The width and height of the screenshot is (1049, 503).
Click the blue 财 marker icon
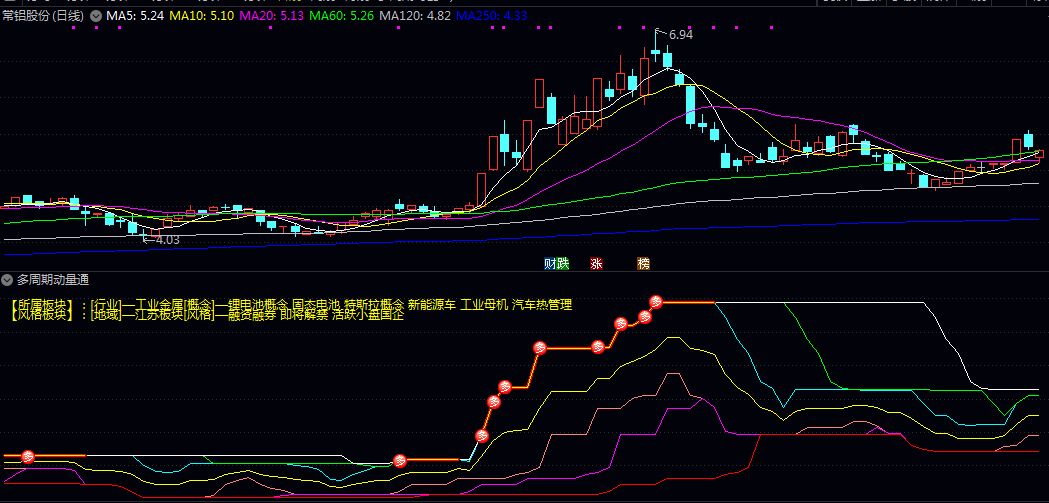click(549, 264)
